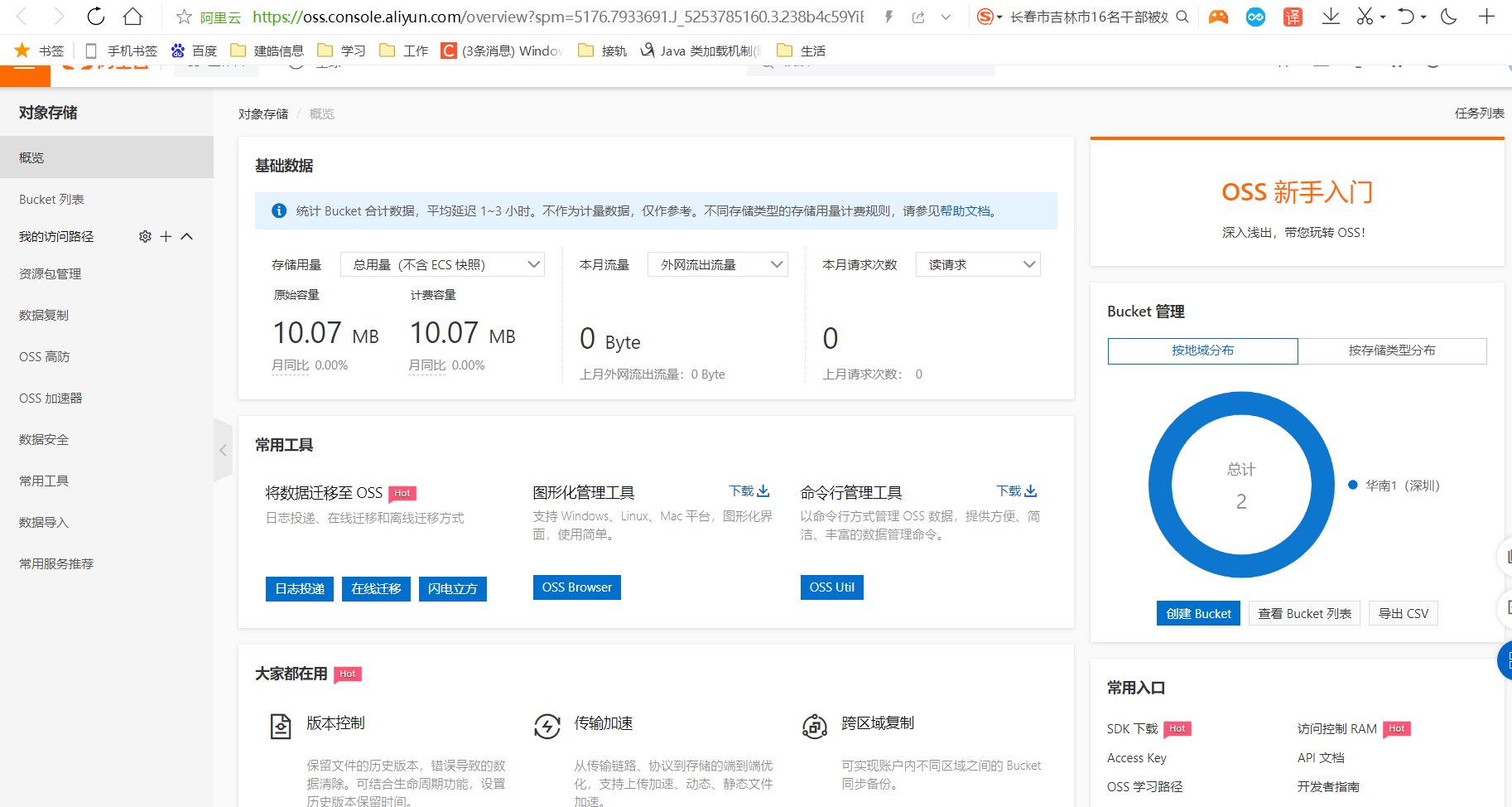Image resolution: width=1512 pixels, height=807 pixels.
Task: Open the Java 类加载机制 bookmark
Action: [x=701, y=51]
